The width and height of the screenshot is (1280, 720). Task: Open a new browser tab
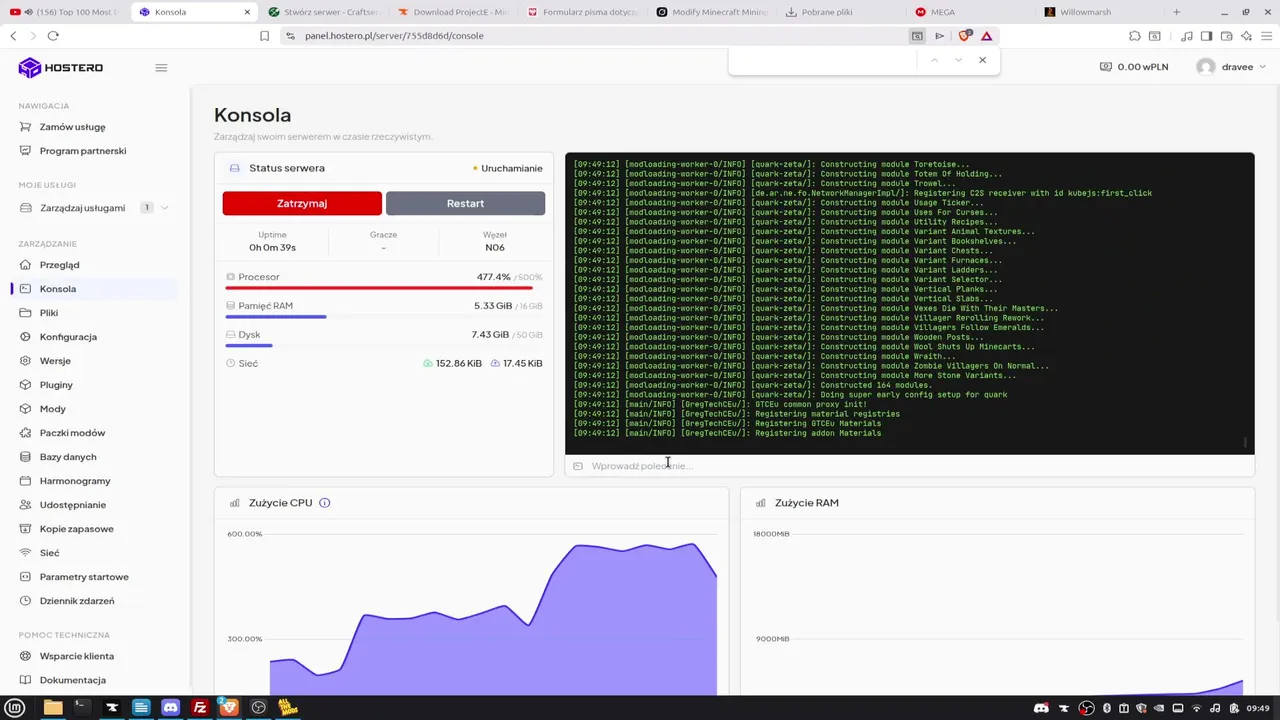pyautogui.click(x=1177, y=12)
